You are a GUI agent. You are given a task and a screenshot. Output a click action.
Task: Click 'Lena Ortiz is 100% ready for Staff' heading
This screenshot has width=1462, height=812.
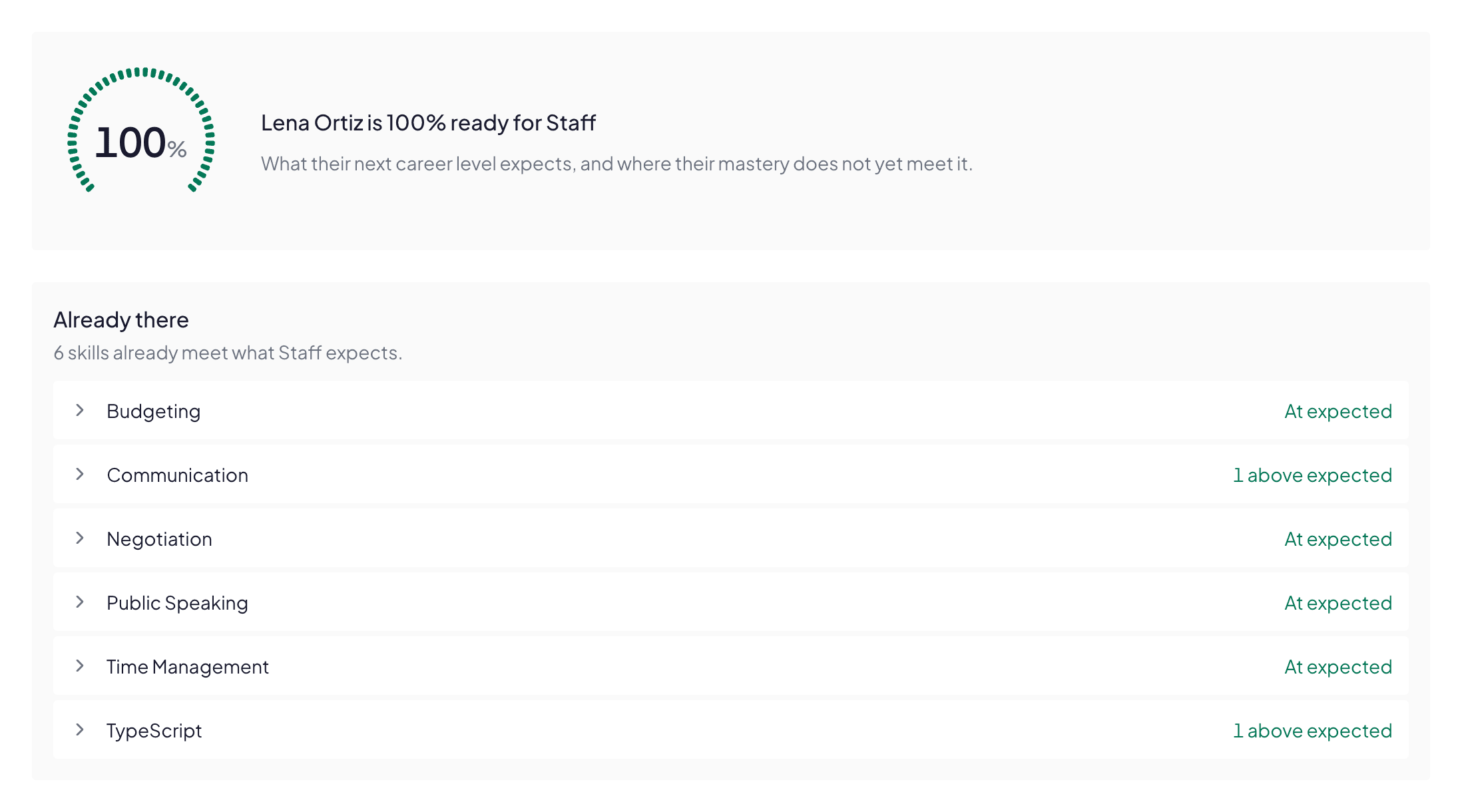click(x=428, y=123)
